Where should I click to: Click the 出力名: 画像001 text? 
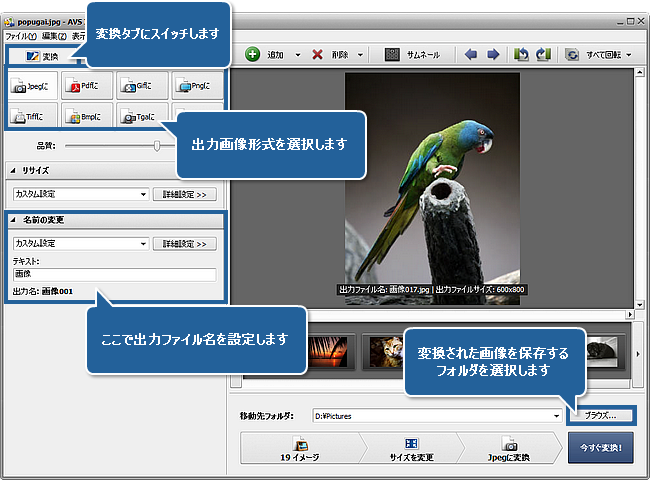click(43, 291)
